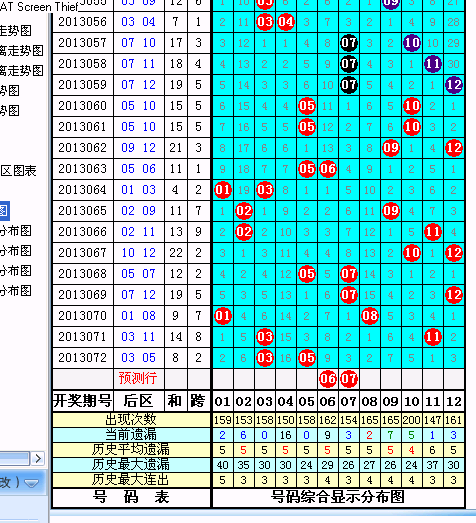Toggle off the 06 ball in 预测行 row
Image resolution: width=476 pixels, height=523 pixels.
pyautogui.click(x=328, y=379)
